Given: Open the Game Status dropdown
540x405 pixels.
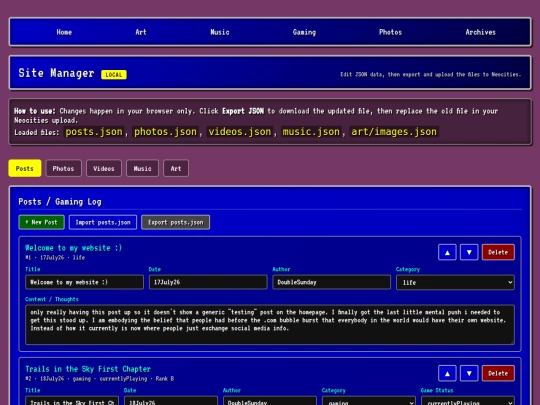Looking at the screenshot, I should point(468,401).
